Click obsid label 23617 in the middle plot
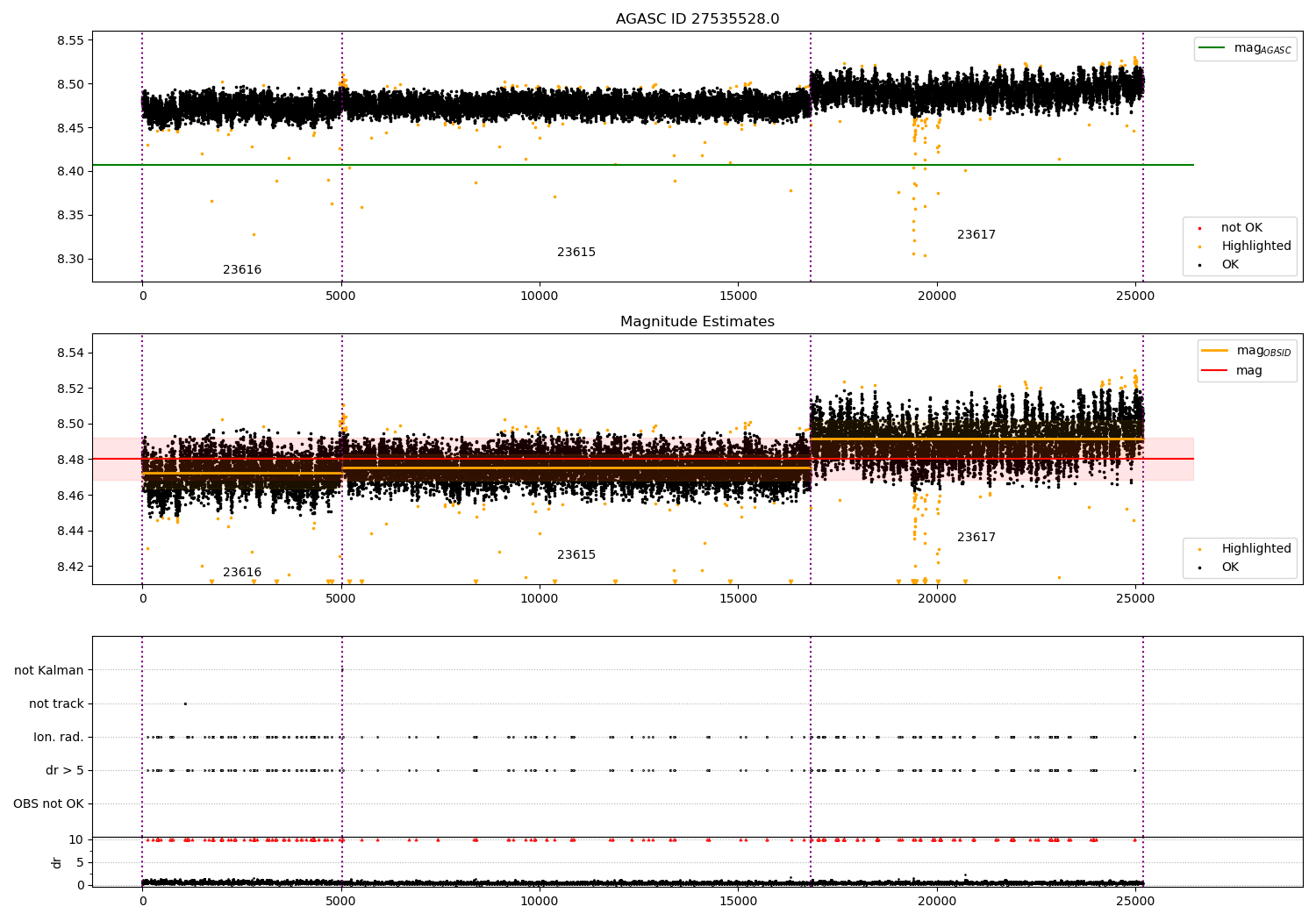This screenshot has height=921, width=1316. click(x=976, y=538)
